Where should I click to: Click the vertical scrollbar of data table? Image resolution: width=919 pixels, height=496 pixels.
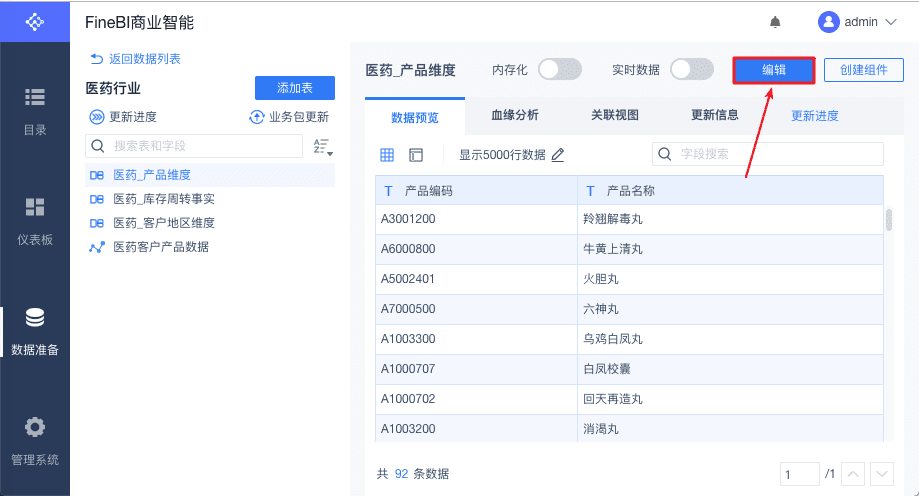pos(889,220)
